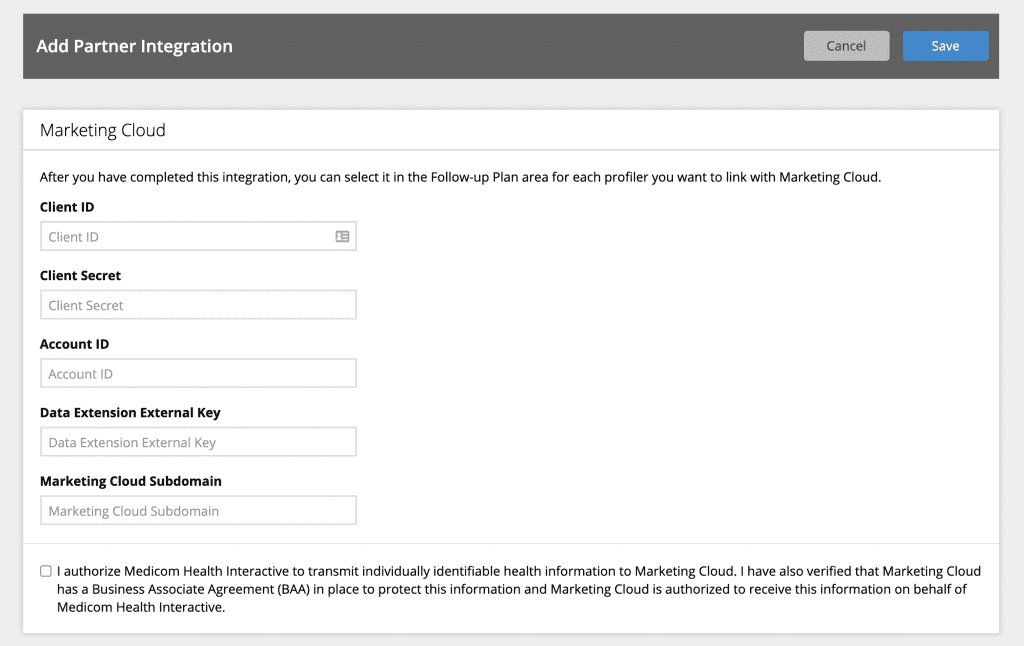Click the "Marketing Cloud" section heading
The image size is (1024, 646).
(x=103, y=130)
